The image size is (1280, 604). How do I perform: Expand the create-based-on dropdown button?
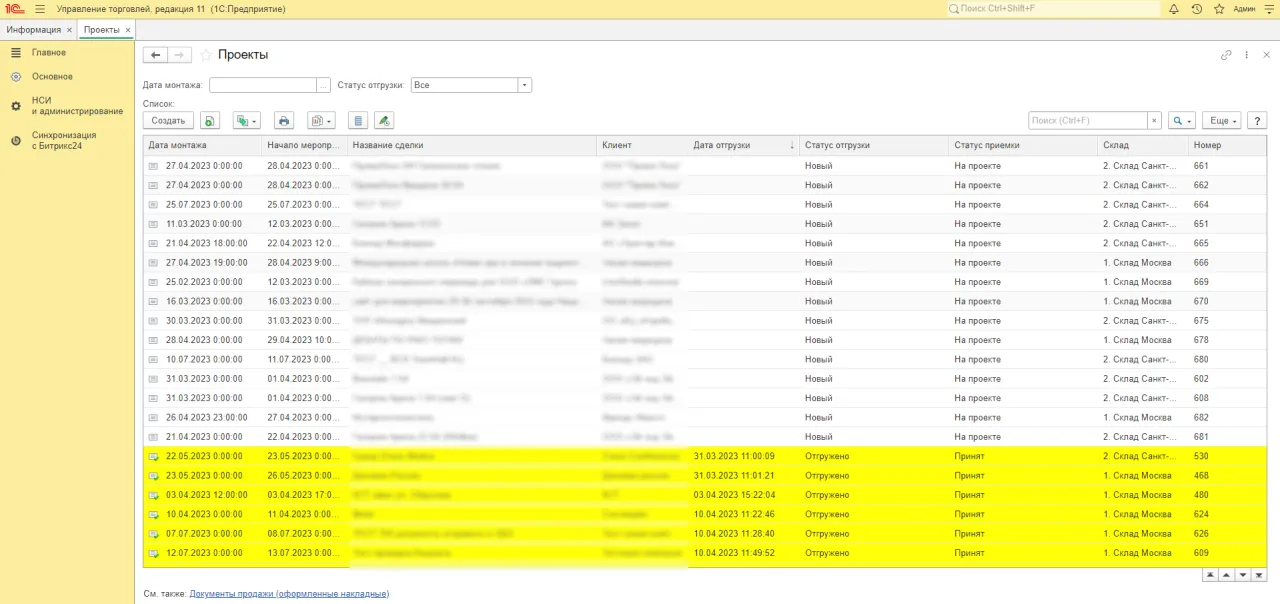click(x=246, y=121)
